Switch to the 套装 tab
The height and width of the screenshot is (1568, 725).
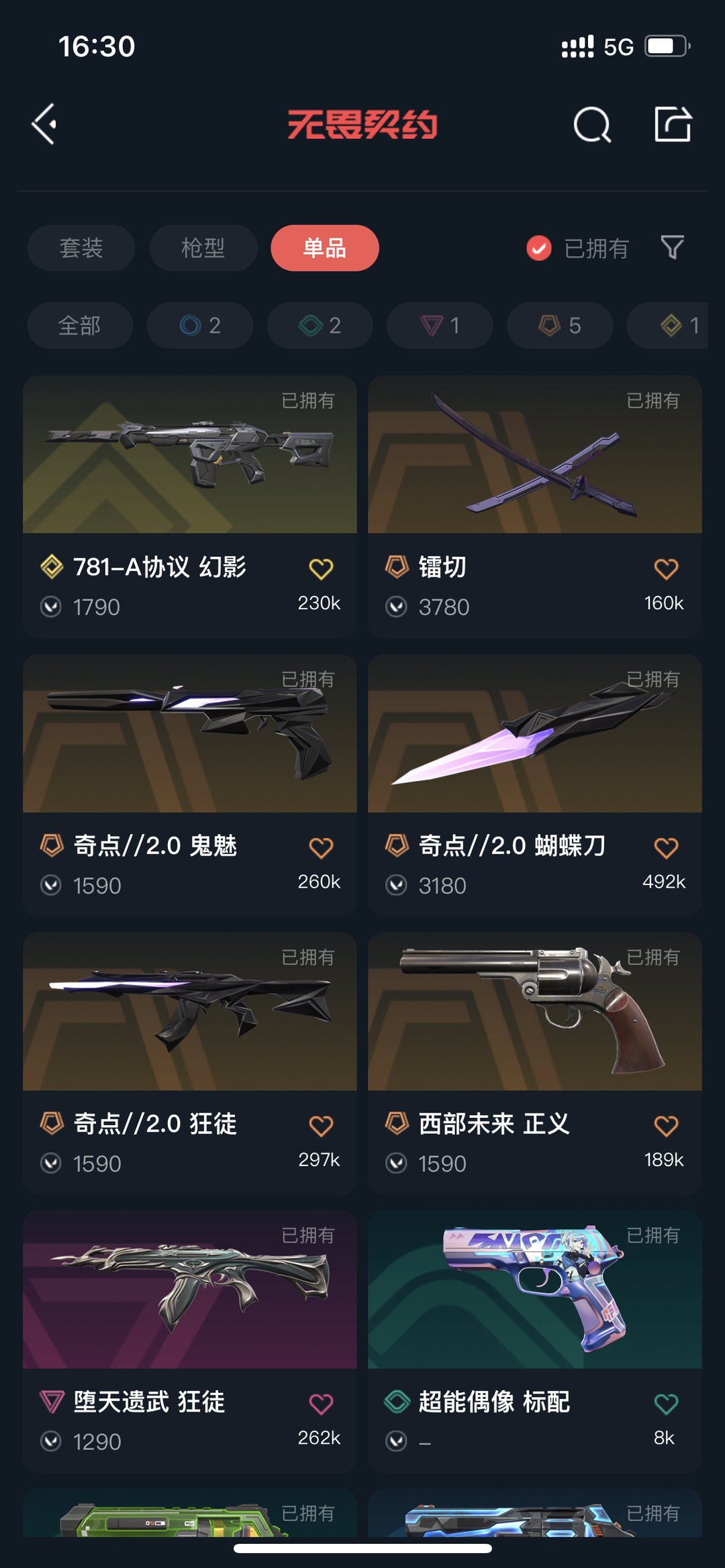coord(81,248)
